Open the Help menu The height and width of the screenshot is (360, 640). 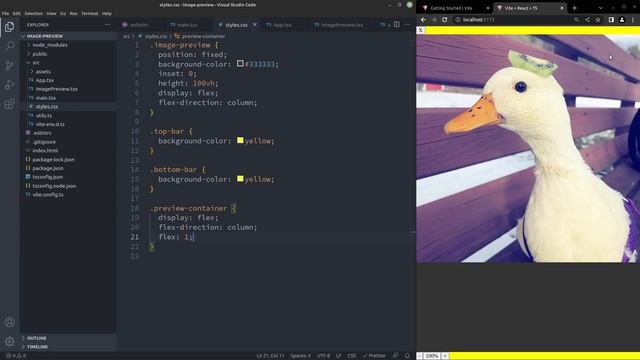pyautogui.click(x=107, y=13)
